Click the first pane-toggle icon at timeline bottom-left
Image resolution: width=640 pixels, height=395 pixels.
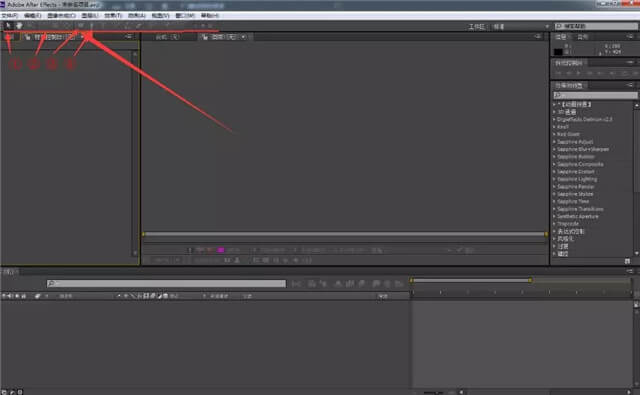click(x=4, y=392)
